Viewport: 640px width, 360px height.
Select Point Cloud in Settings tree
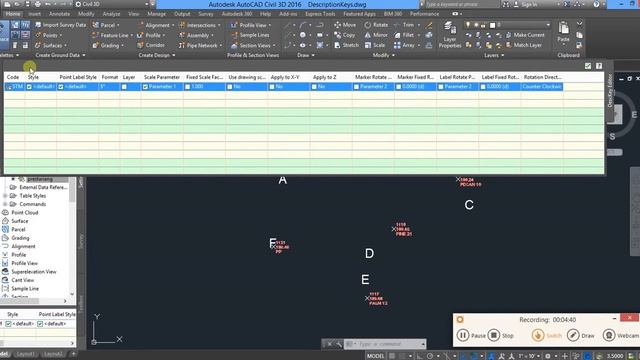(x=24, y=213)
